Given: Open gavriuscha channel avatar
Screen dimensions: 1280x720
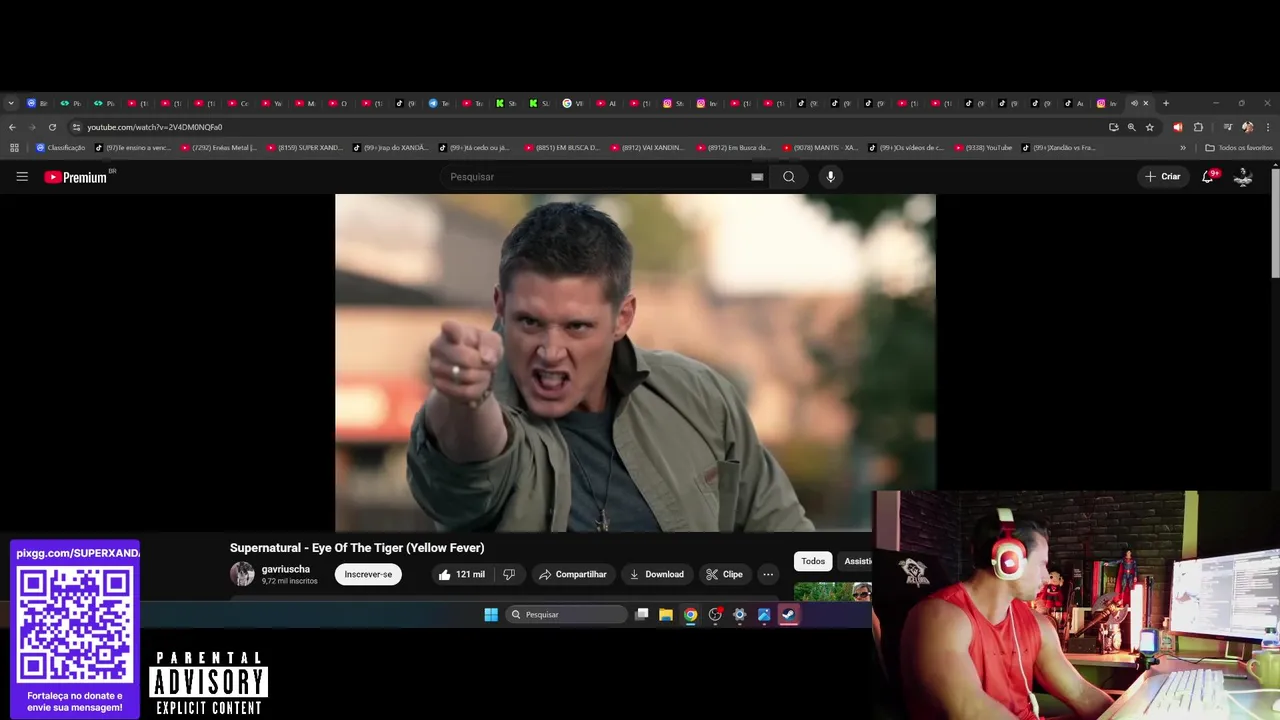Looking at the screenshot, I should tap(242, 574).
